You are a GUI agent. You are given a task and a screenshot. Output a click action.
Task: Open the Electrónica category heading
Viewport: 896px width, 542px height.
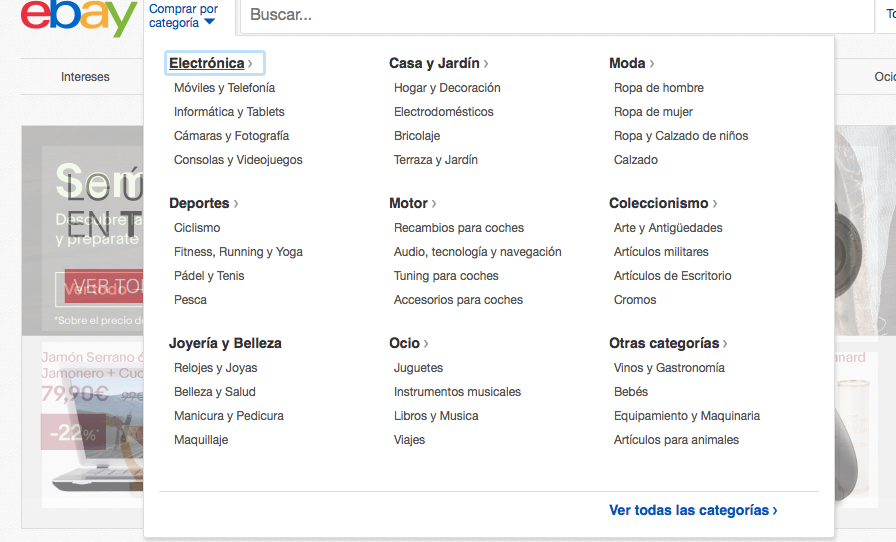(x=211, y=63)
